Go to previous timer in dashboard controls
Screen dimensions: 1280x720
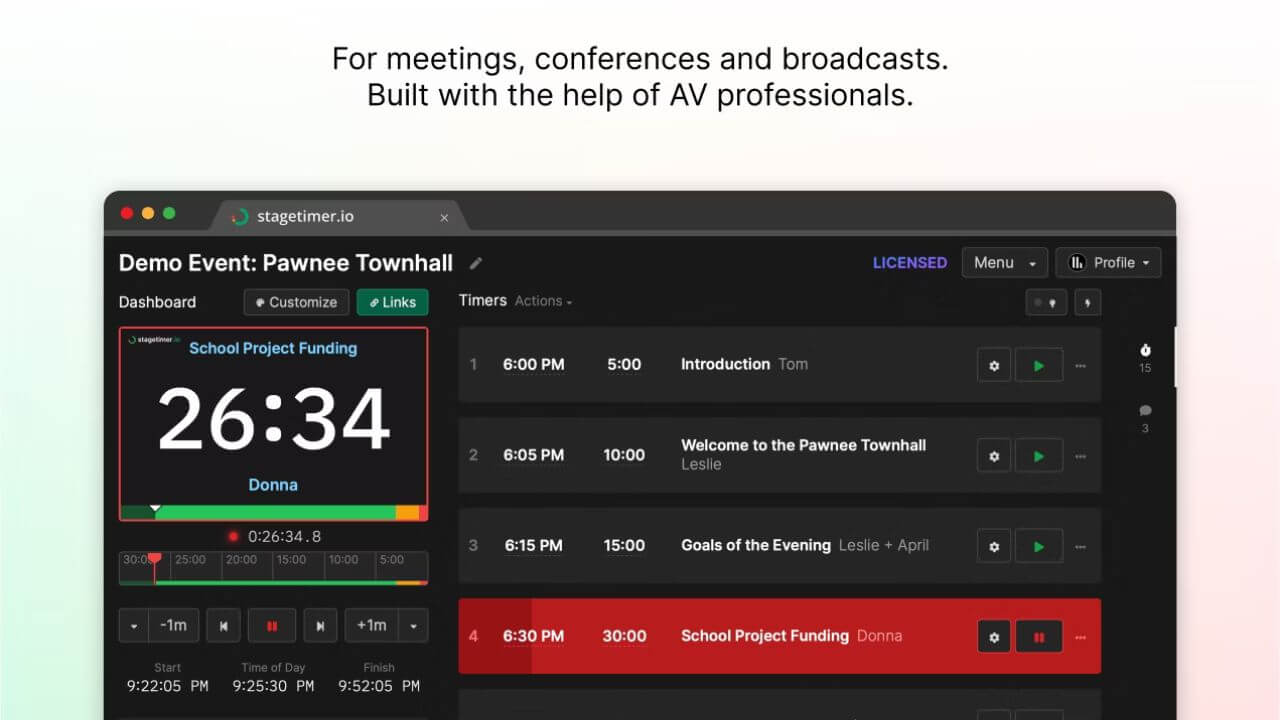click(223, 626)
